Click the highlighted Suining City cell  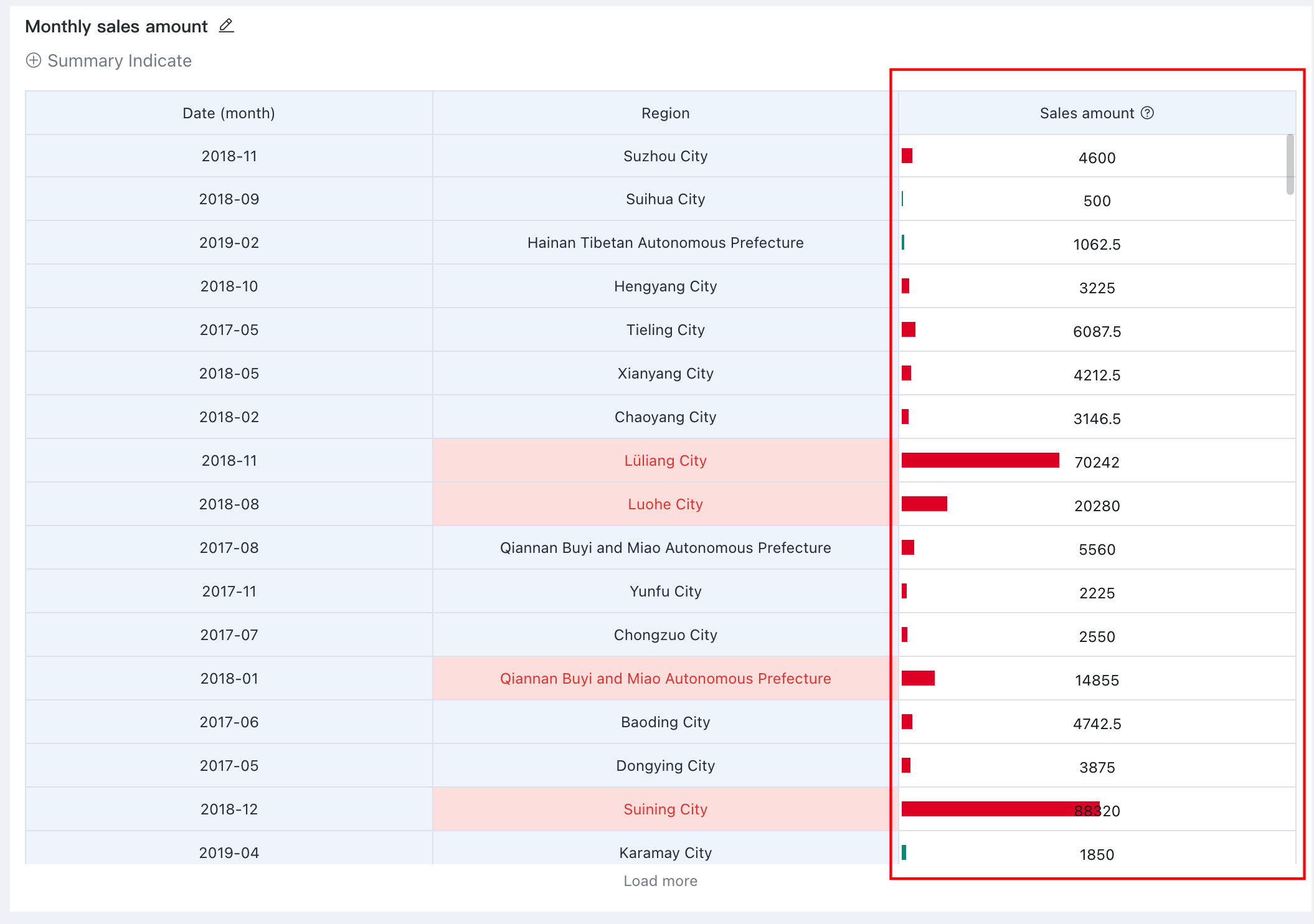pos(665,809)
